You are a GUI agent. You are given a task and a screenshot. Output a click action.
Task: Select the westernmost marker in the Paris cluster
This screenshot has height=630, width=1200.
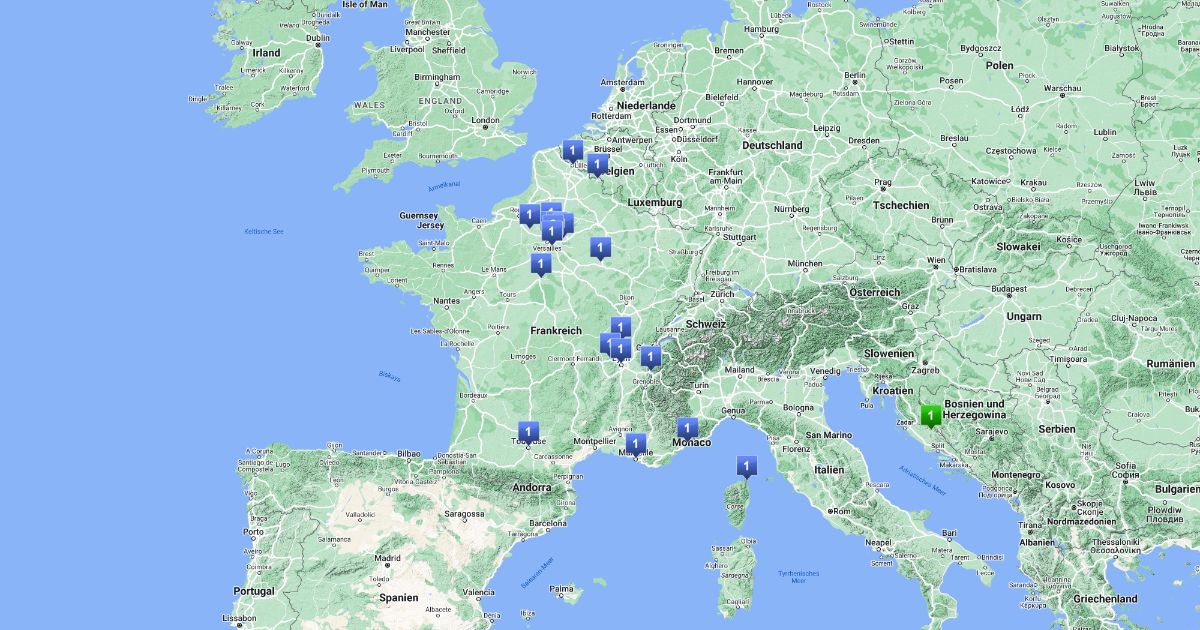pos(529,214)
